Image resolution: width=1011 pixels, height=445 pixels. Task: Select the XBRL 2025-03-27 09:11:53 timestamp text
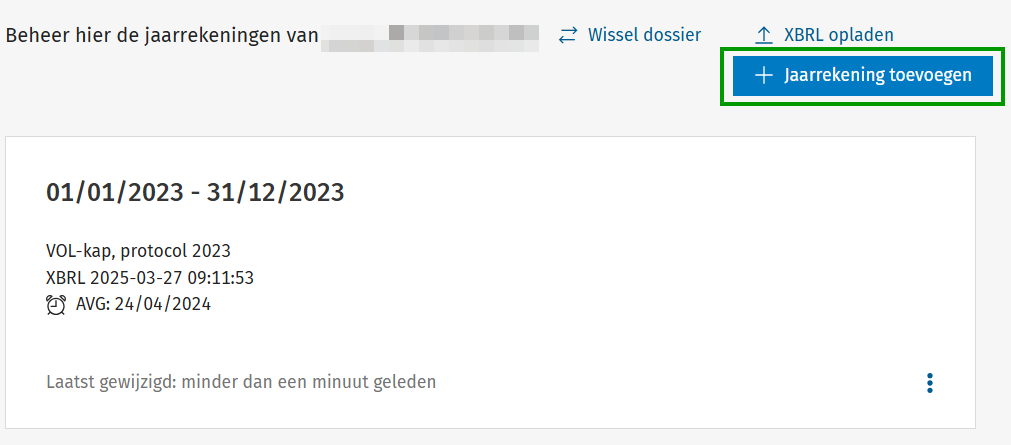click(x=150, y=278)
